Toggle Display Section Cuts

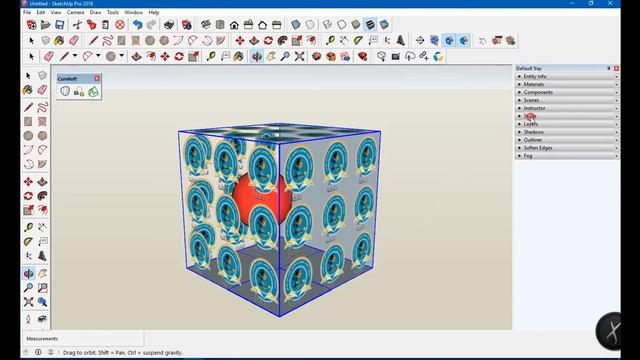point(449,40)
